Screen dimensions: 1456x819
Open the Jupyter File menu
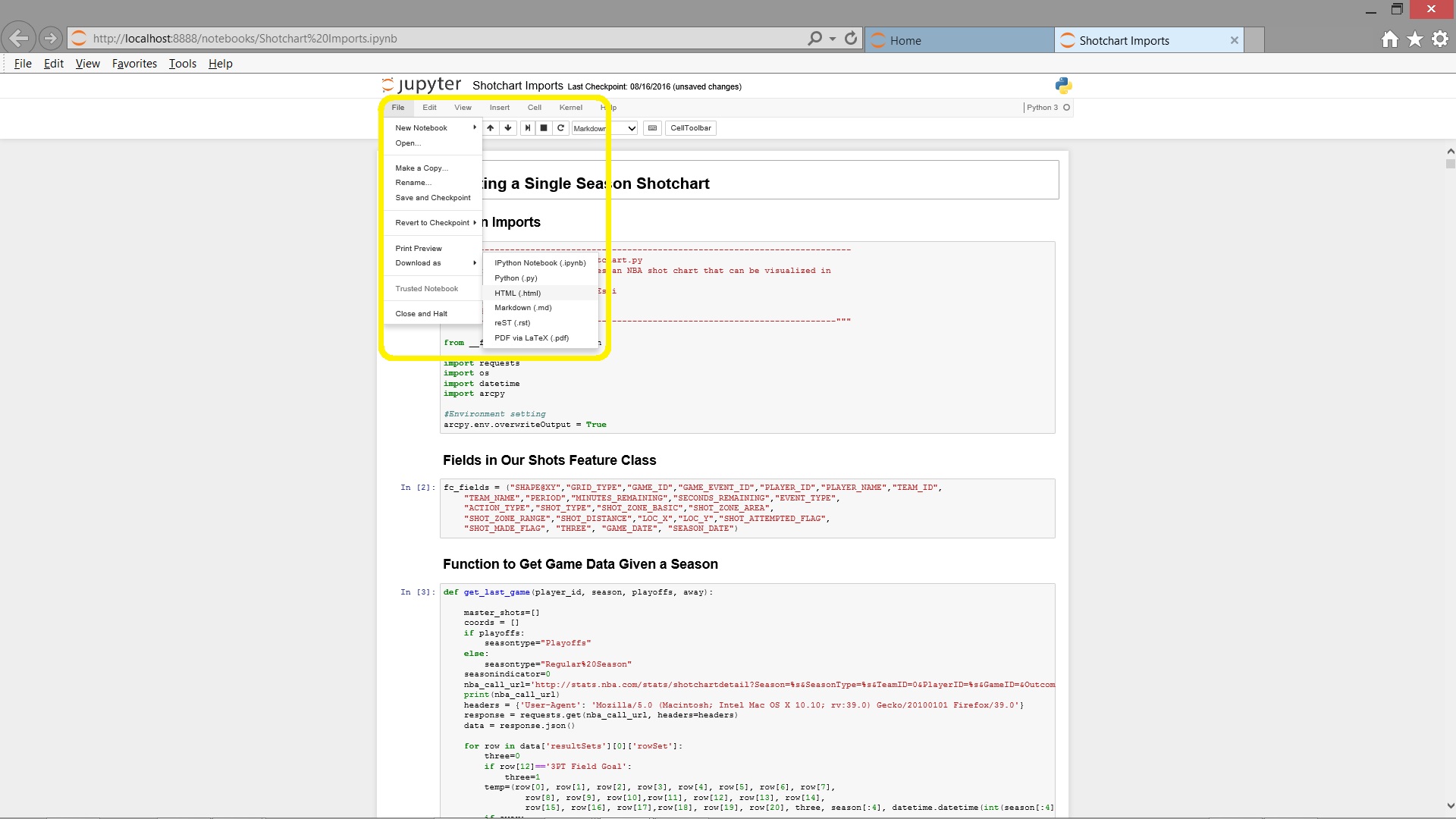(398, 108)
